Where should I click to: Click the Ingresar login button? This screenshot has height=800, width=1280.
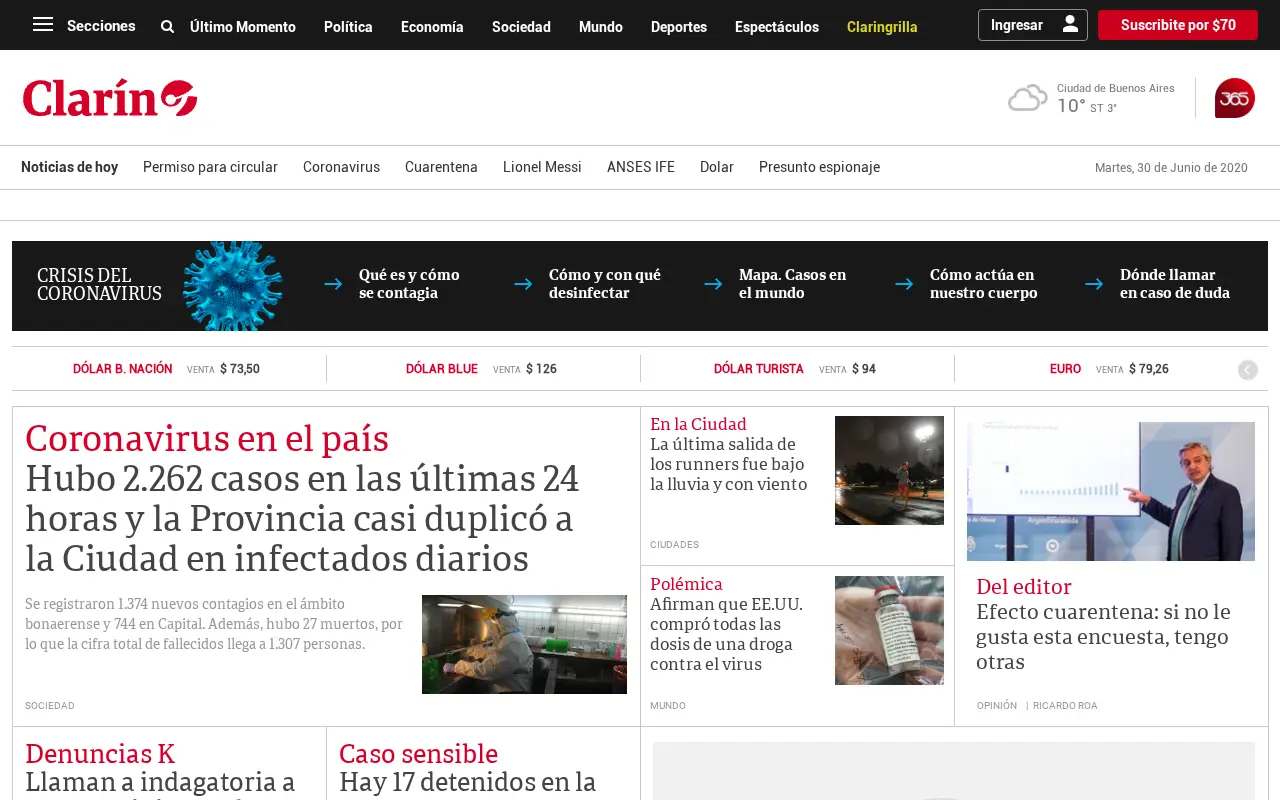(x=1033, y=25)
